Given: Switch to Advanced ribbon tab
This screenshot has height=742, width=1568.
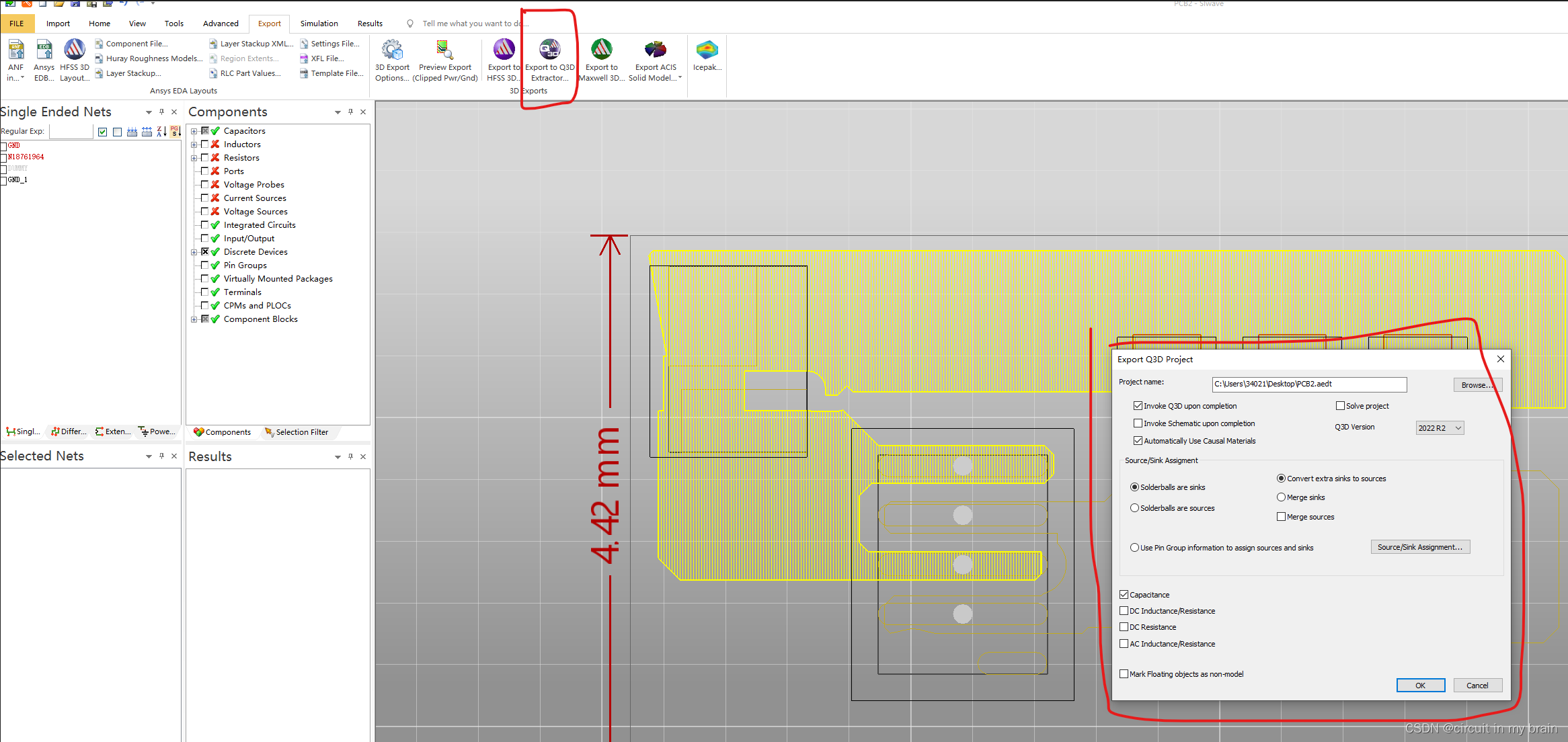Looking at the screenshot, I should coord(221,24).
